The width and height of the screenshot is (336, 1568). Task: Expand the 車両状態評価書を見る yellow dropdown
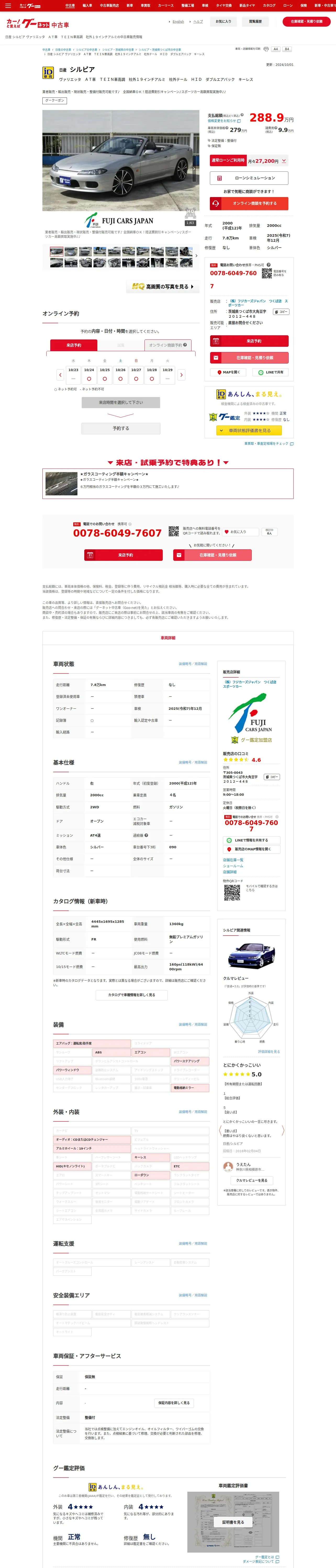pos(250,430)
